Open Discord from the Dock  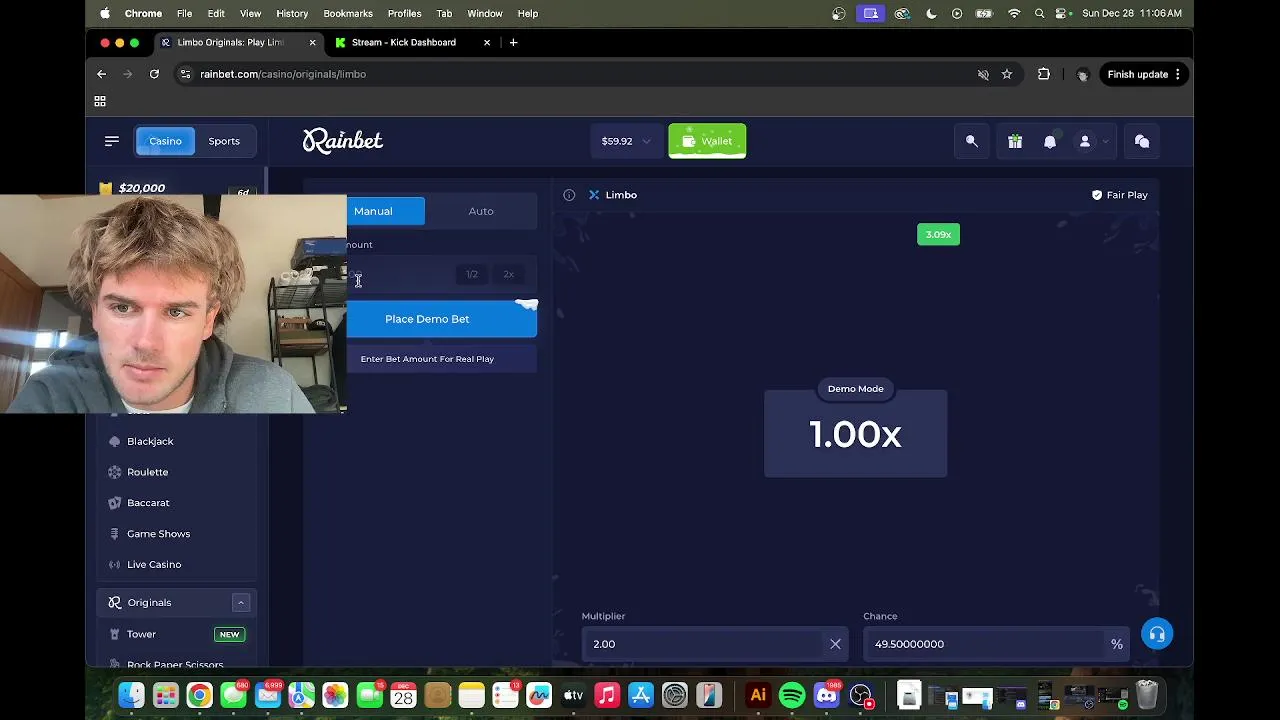pyautogui.click(x=827, y=694)
